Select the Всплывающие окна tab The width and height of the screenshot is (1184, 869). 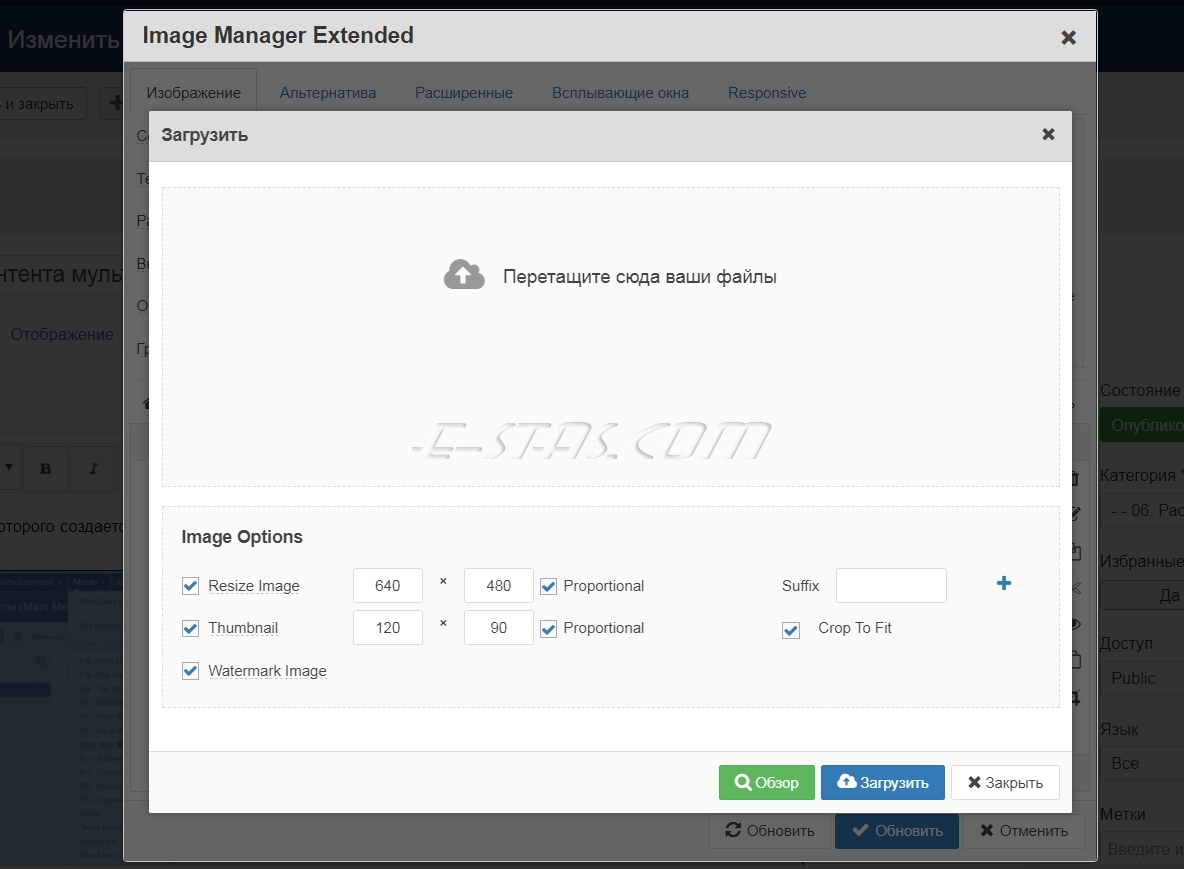tap(620, 93)
